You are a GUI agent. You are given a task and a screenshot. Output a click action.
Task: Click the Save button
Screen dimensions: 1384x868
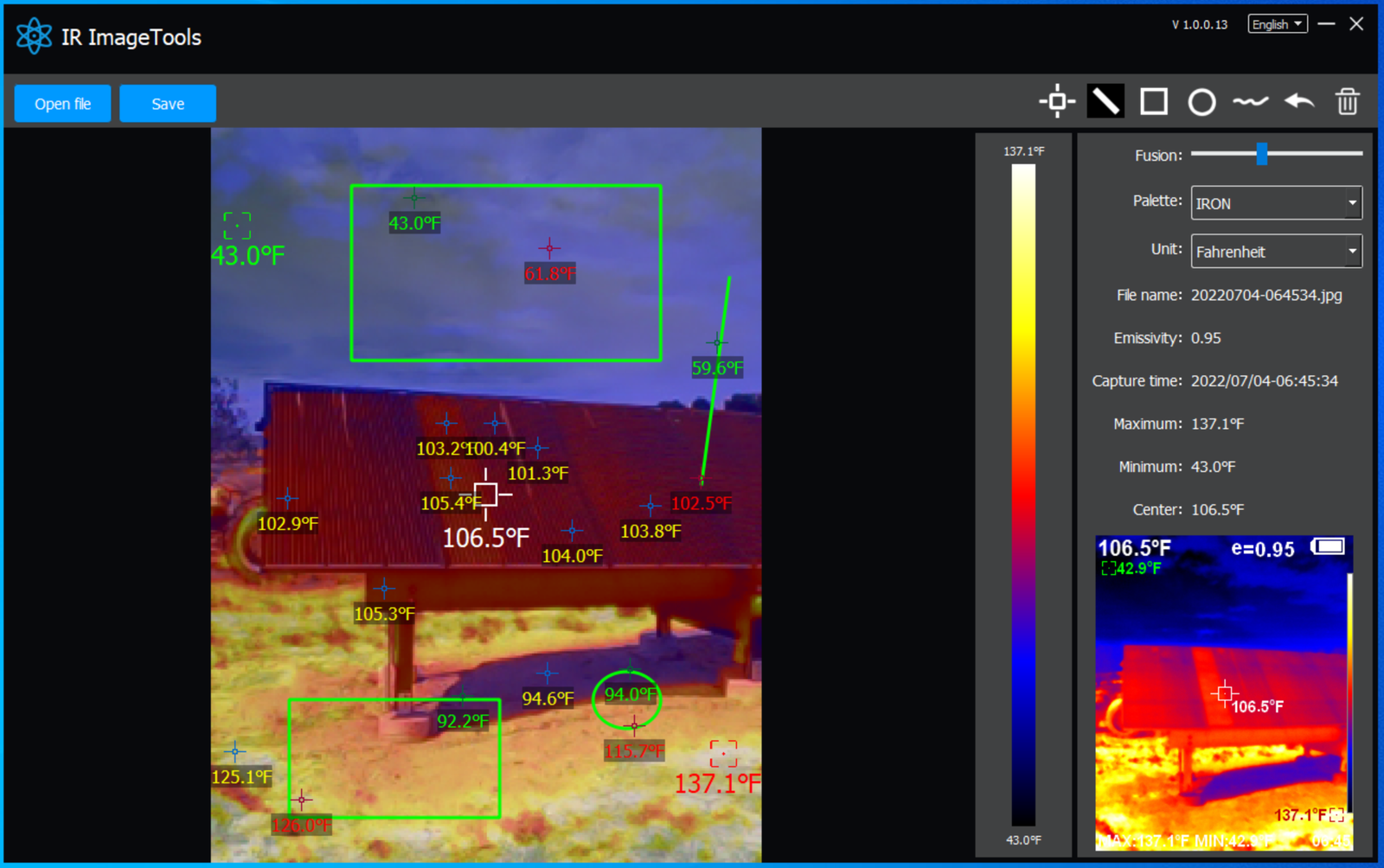[168, 104]
